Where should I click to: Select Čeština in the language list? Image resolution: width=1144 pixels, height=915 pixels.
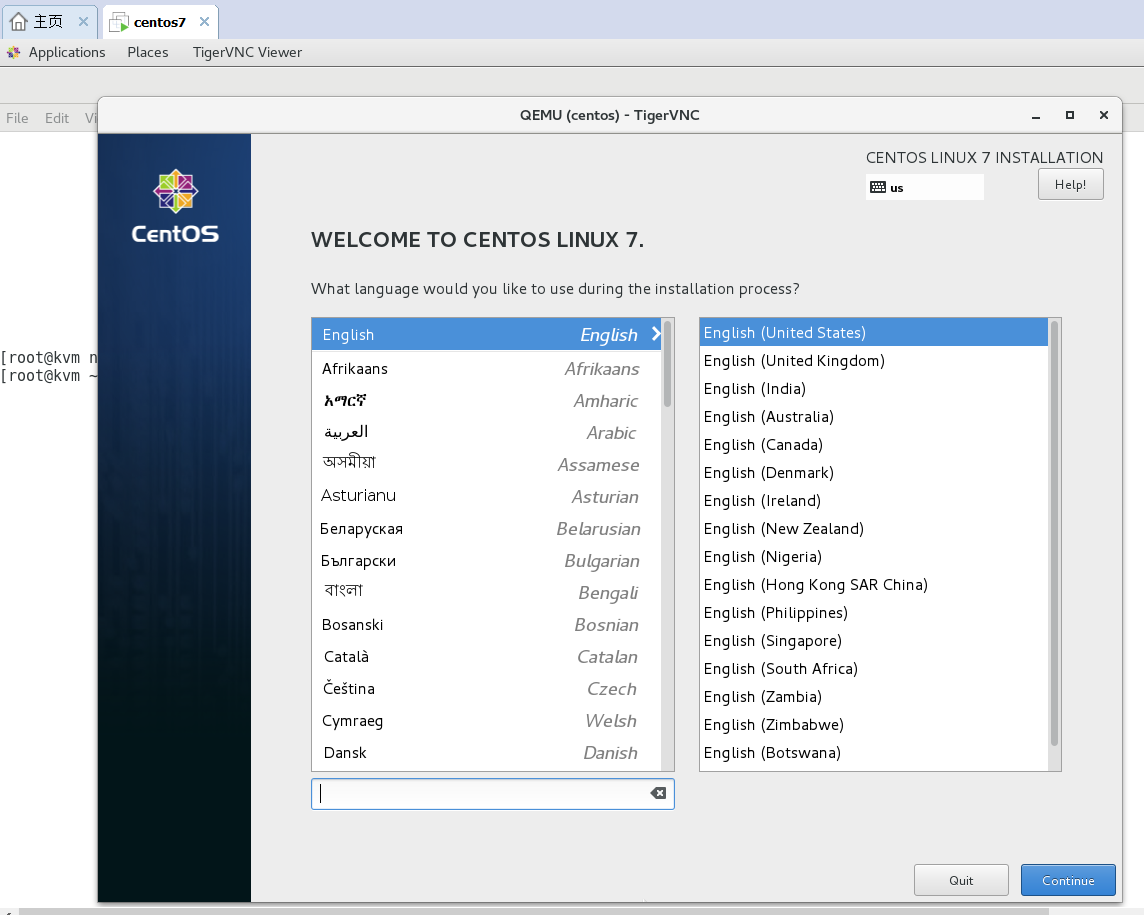[487, 689]
